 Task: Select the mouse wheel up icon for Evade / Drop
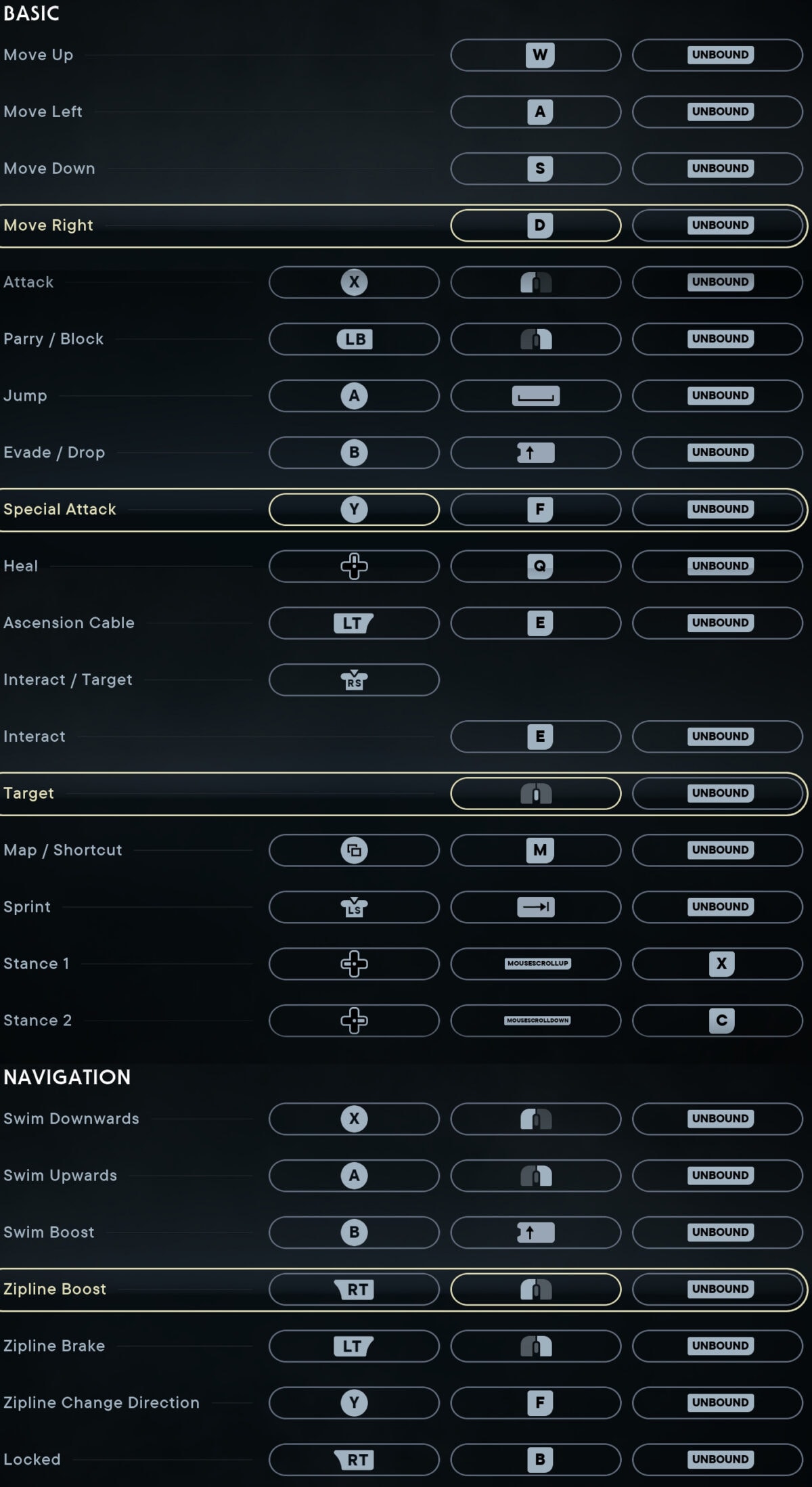tap(535, 453)
